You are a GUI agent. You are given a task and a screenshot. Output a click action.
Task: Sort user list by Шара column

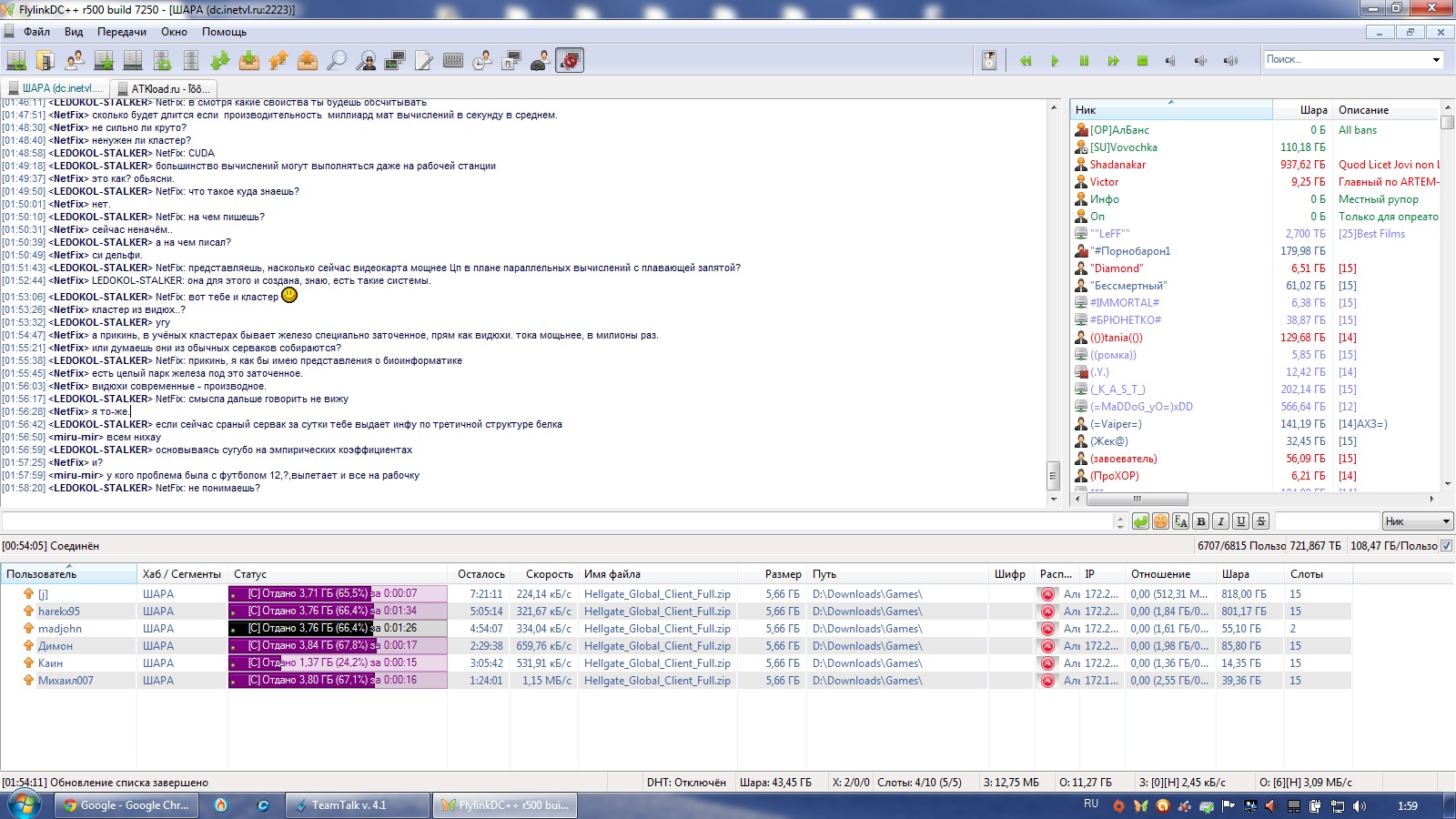point(1302,110)
